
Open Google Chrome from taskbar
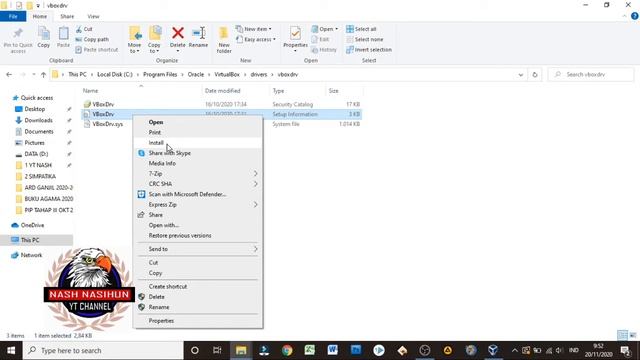[x=287, y=351]
